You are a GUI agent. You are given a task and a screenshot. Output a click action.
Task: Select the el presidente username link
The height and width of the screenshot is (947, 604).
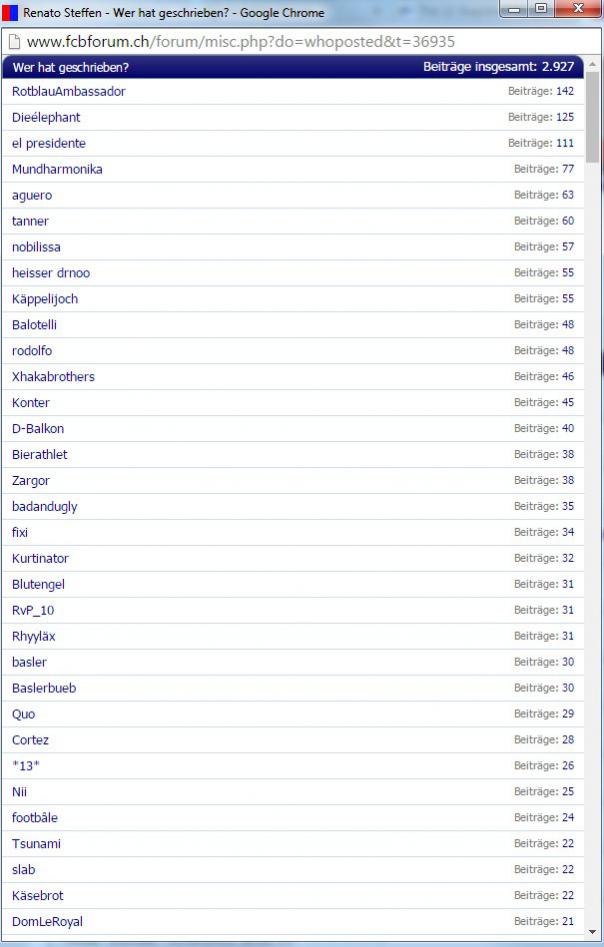49,143
